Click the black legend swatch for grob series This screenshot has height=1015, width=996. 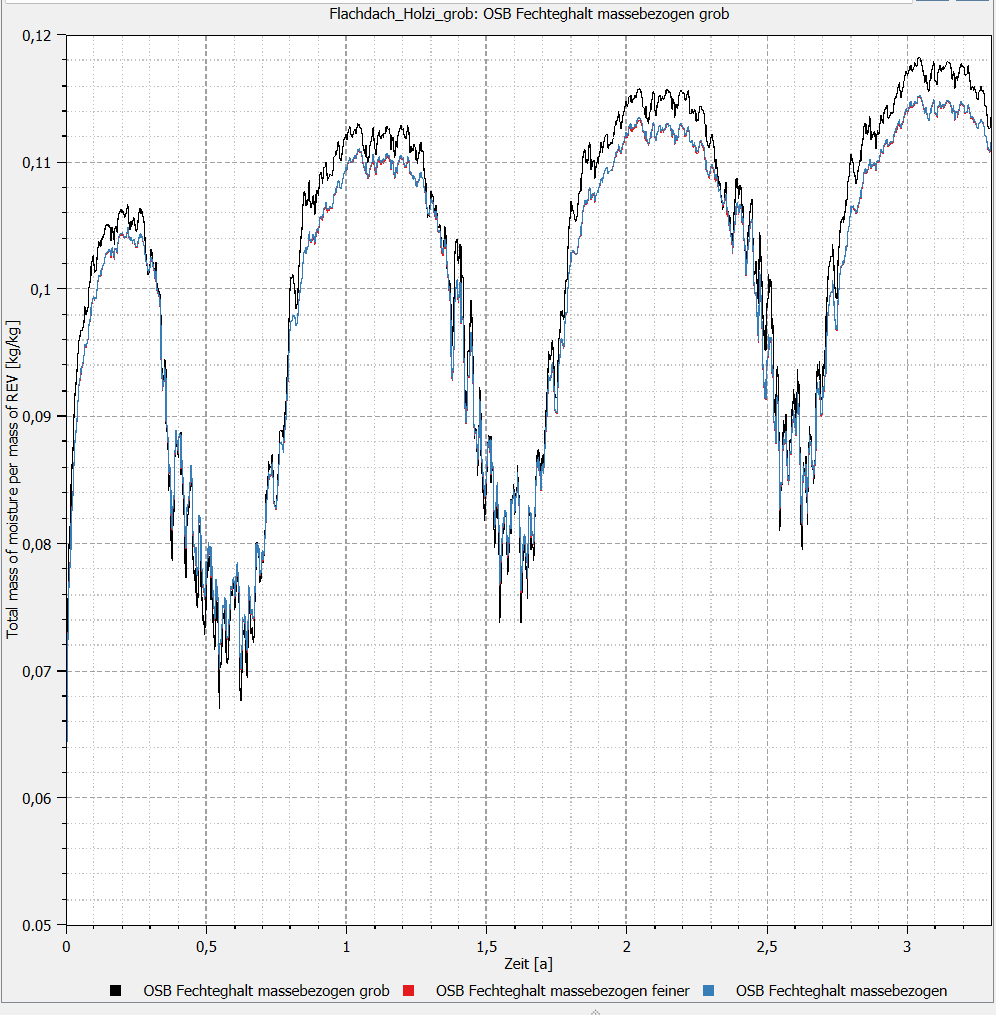click(116, 990)
